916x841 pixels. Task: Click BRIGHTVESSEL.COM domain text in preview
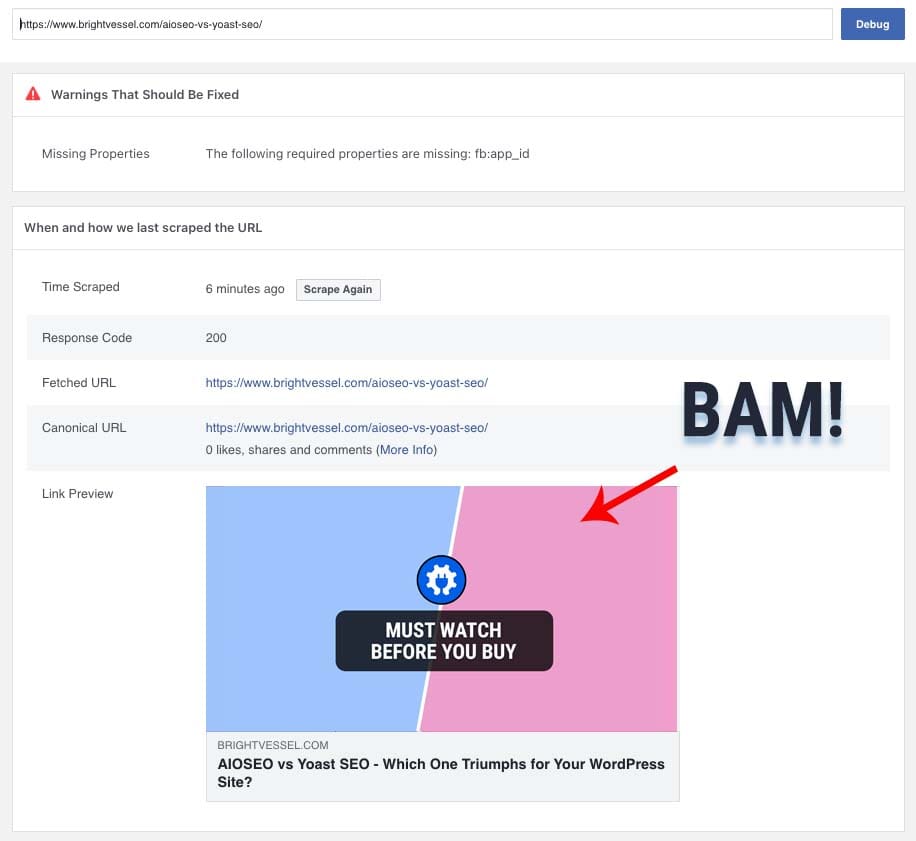273,745
